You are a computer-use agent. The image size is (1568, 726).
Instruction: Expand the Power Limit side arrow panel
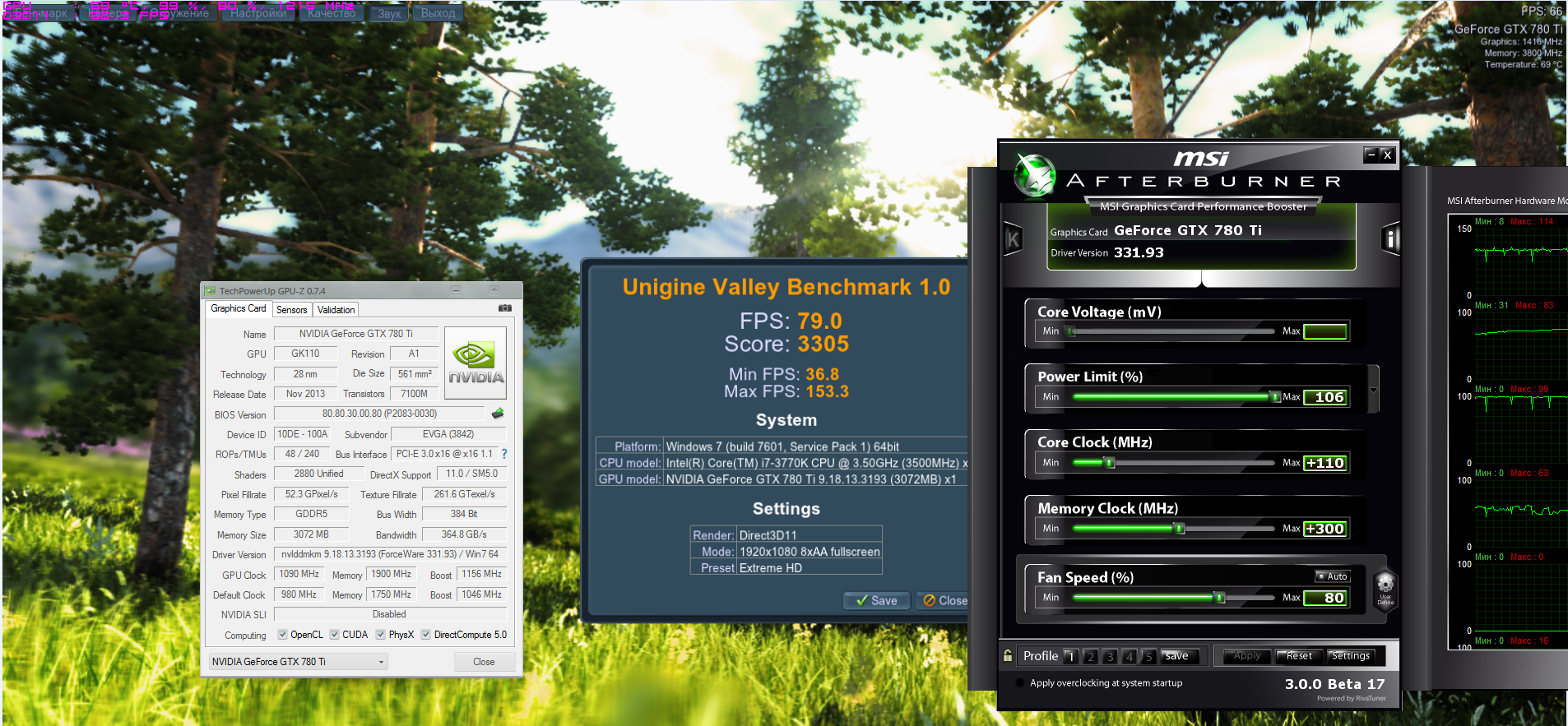click(1373, 390)
